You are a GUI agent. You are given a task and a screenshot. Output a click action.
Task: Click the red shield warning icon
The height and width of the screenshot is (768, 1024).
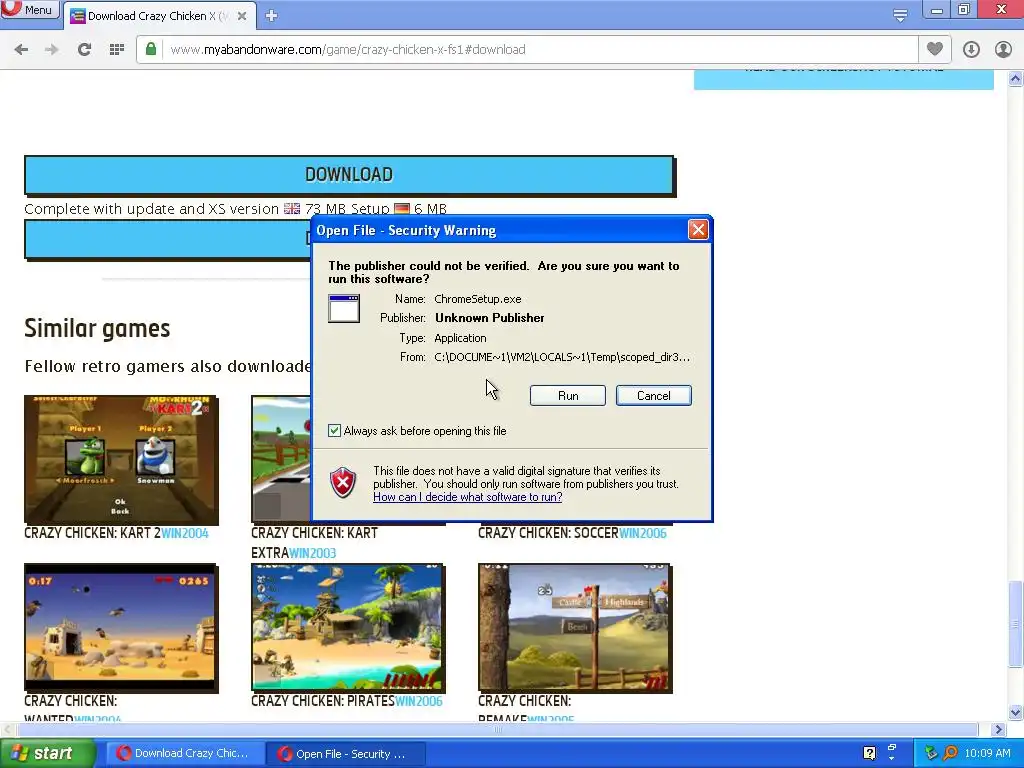click(344, 483)
